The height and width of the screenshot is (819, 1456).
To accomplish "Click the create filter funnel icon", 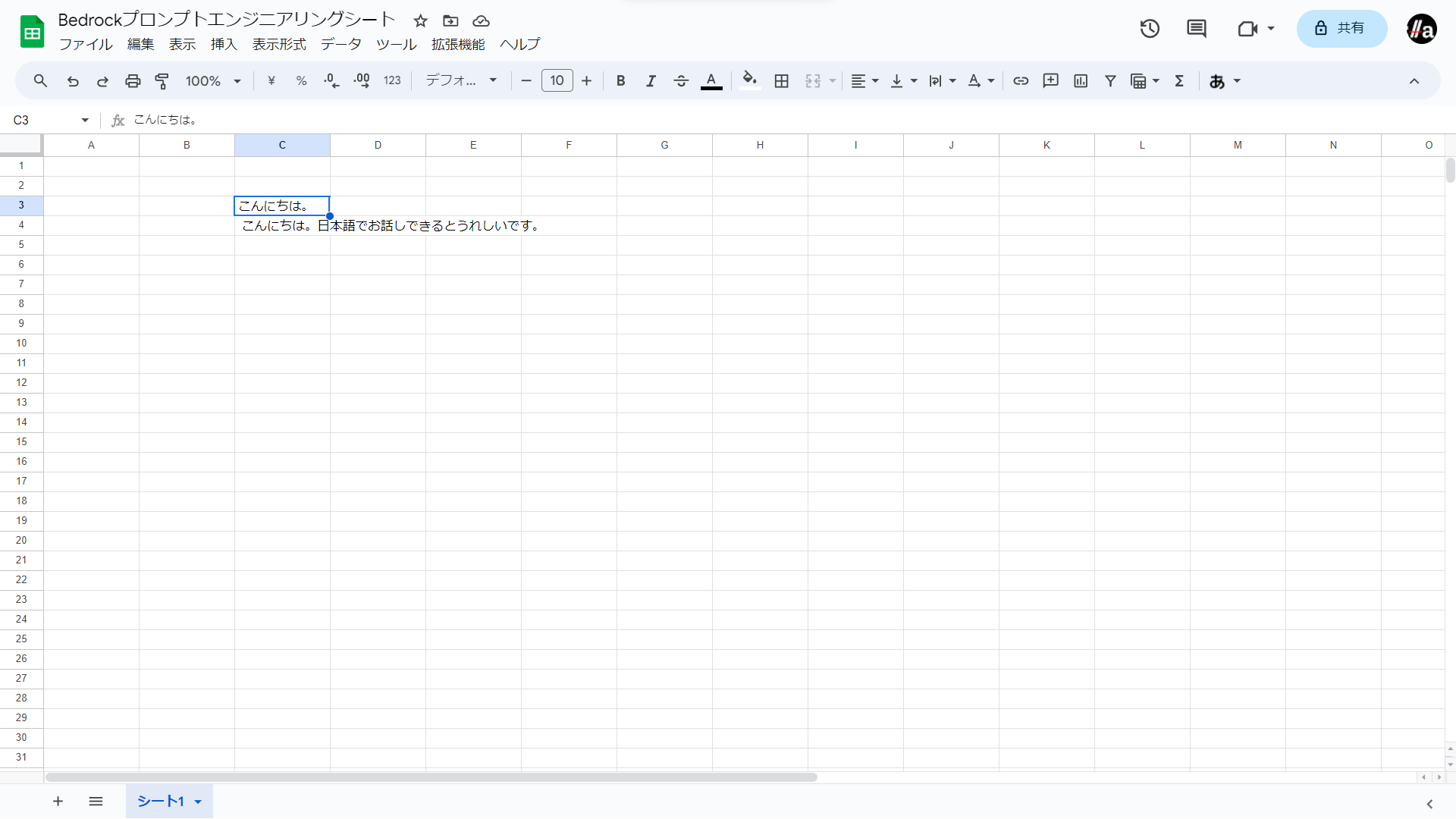I will point(1110,81).
